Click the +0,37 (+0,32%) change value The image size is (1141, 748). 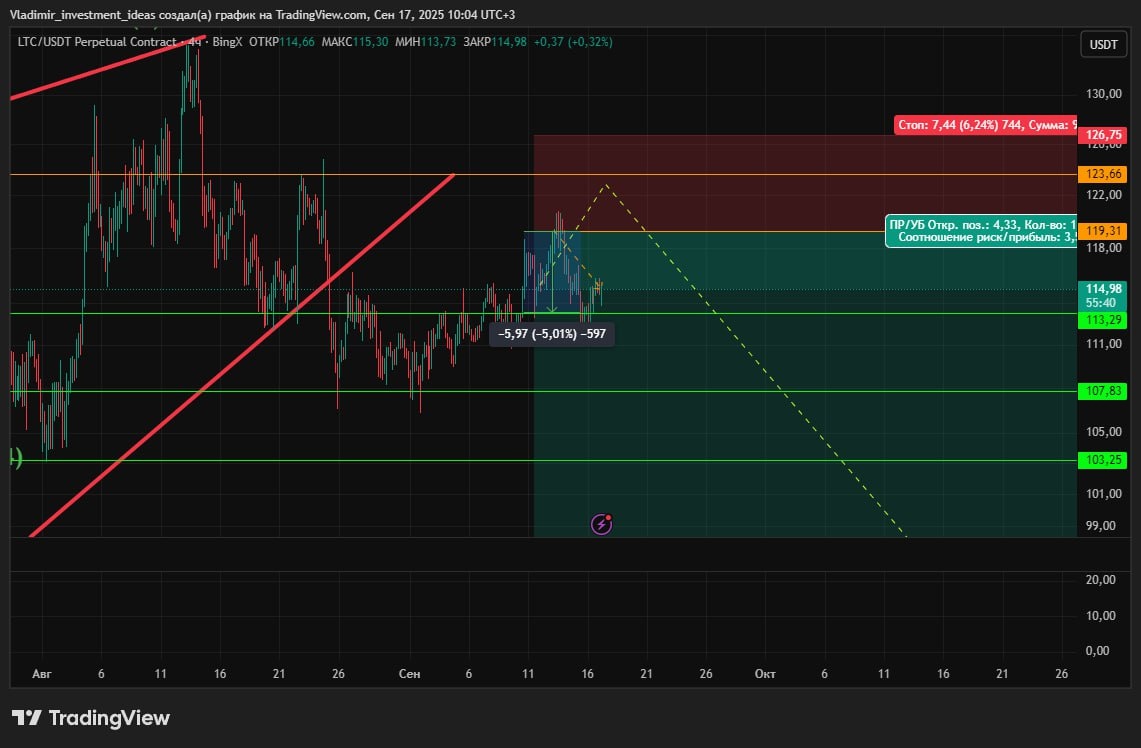pos(573,42)
